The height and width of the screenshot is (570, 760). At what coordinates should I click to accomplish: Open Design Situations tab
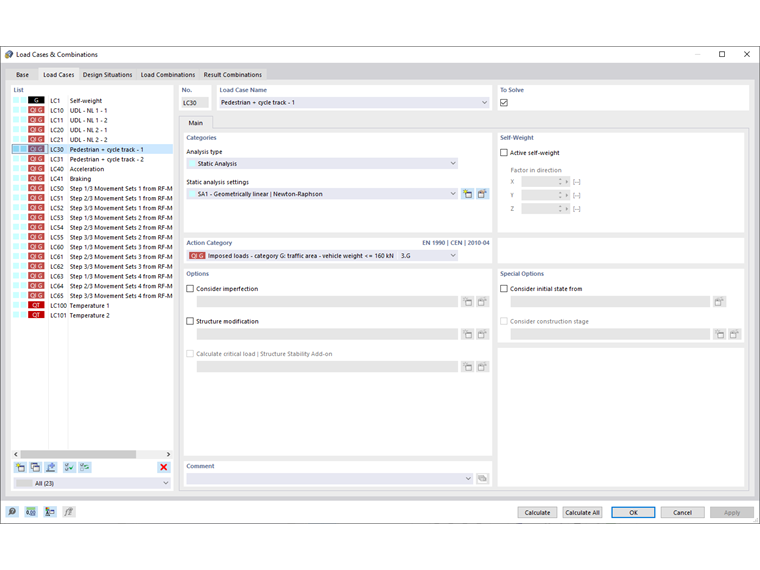(x=108, y=75)
